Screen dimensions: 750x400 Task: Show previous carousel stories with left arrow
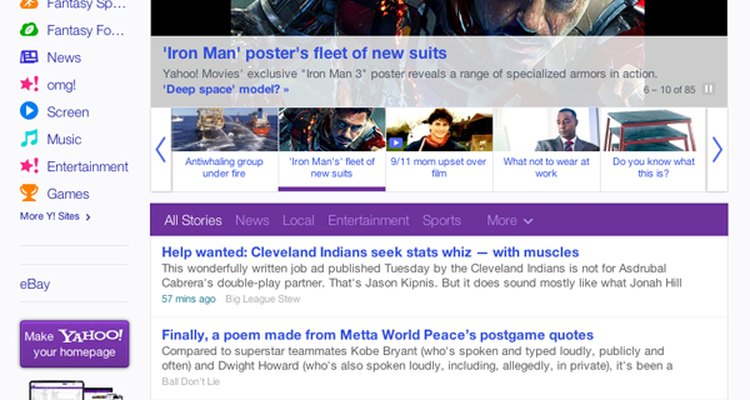(161, 150)
